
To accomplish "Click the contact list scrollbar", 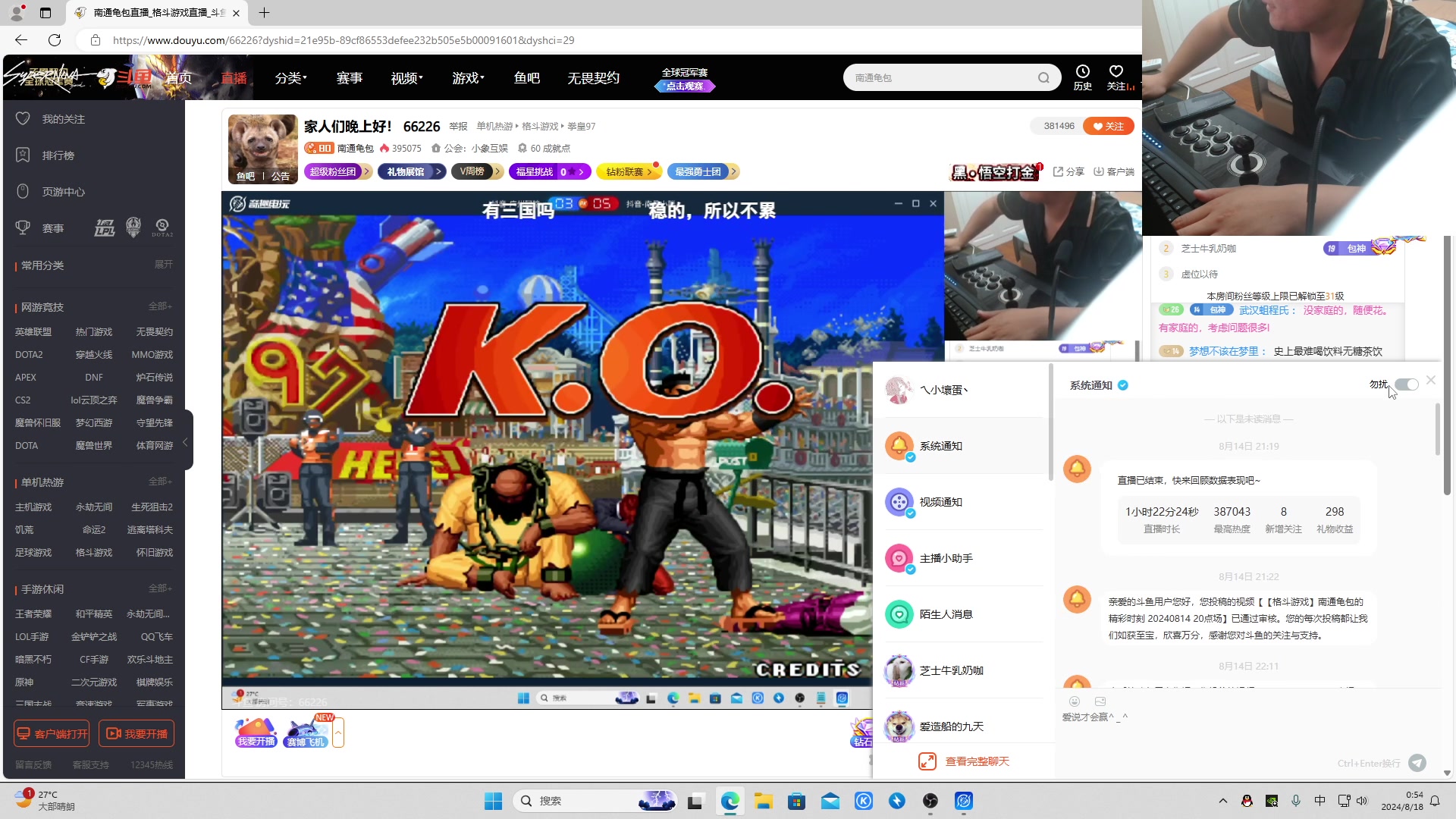I will coord(1050,422).
